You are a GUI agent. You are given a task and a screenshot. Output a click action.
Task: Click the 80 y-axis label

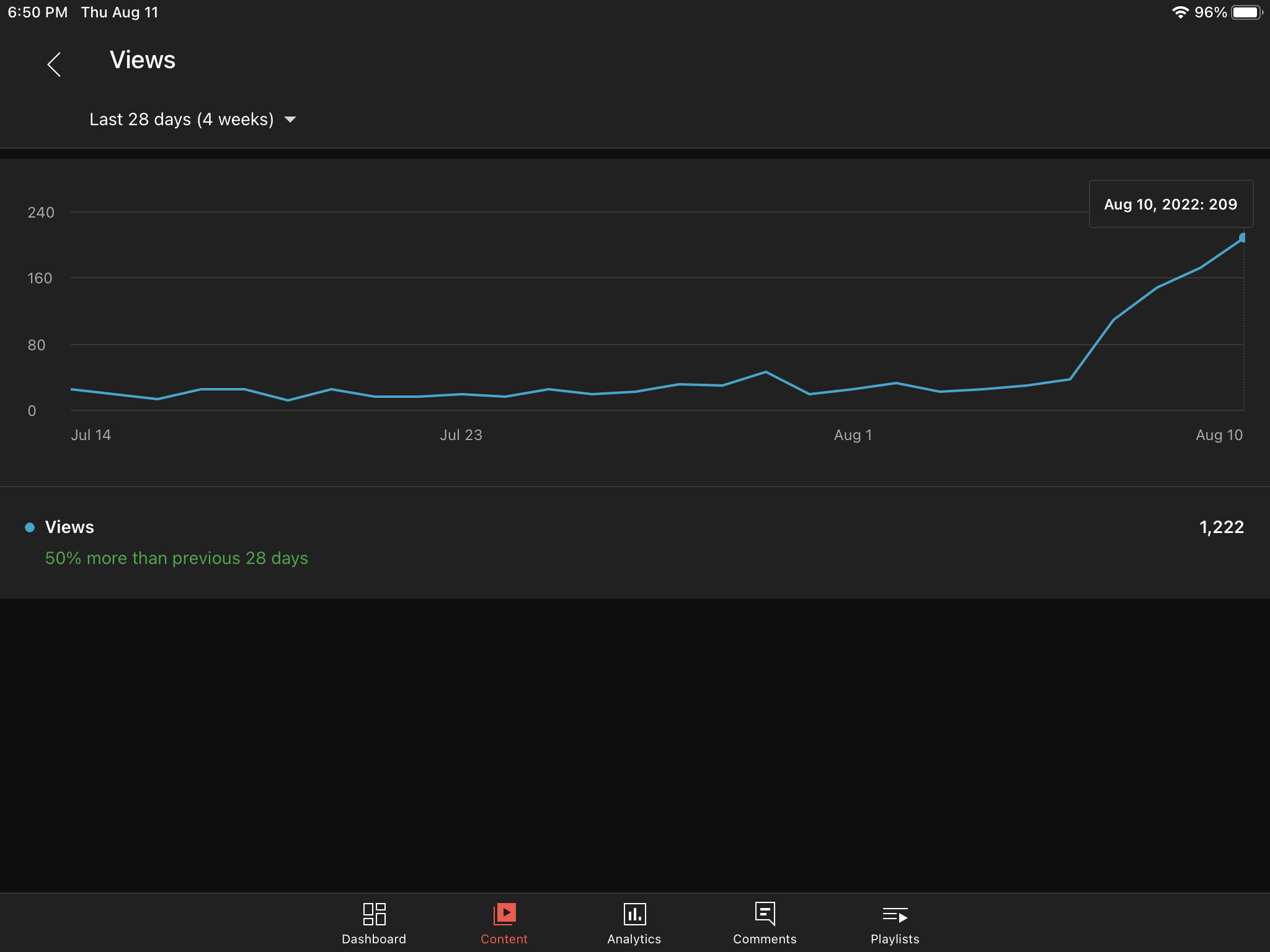(x=37, y=345)
